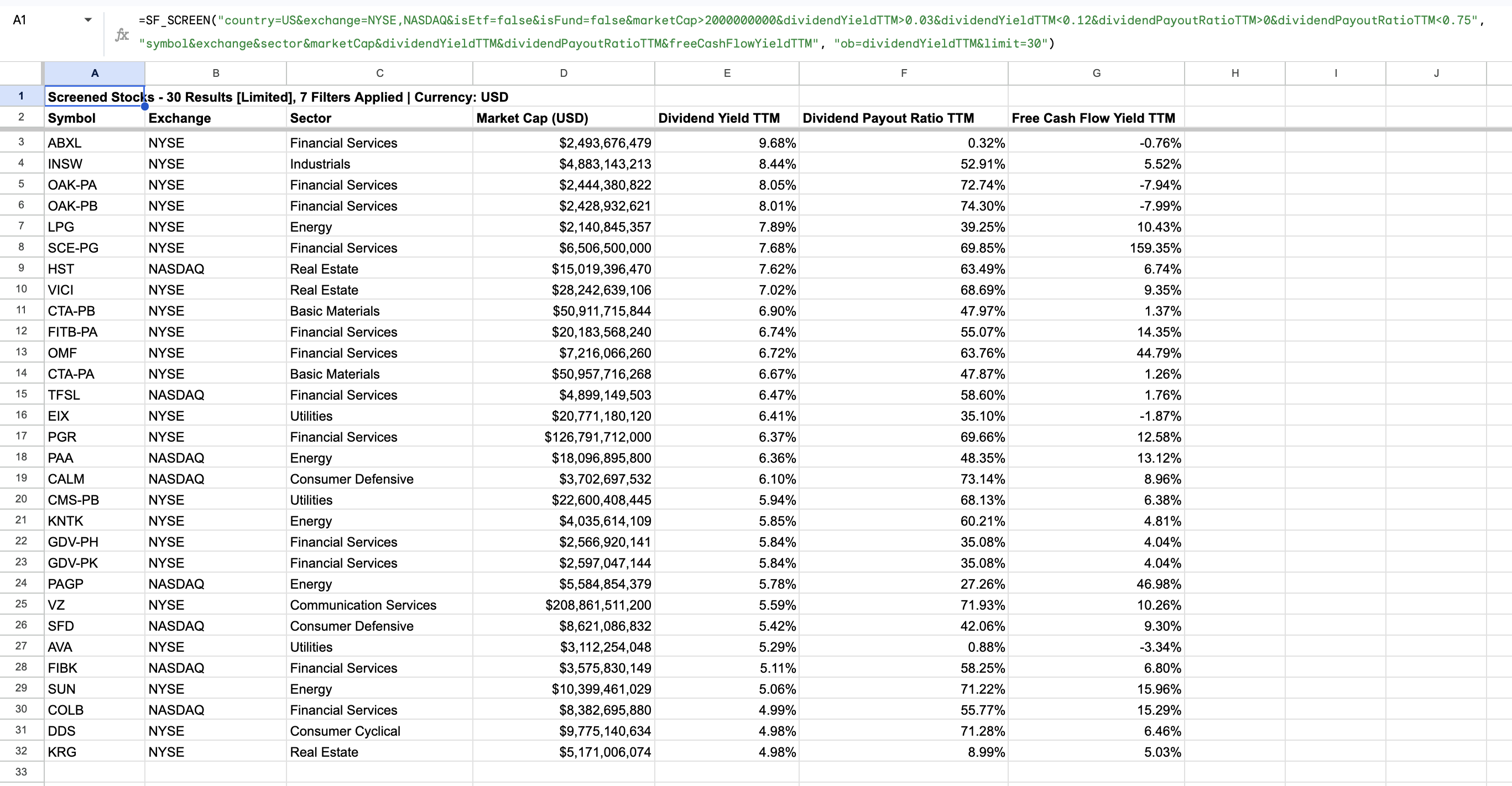Select column H header
The width and height of the screenshot is (1512, 786).
pyautogui.click(x=1234, y=74)
